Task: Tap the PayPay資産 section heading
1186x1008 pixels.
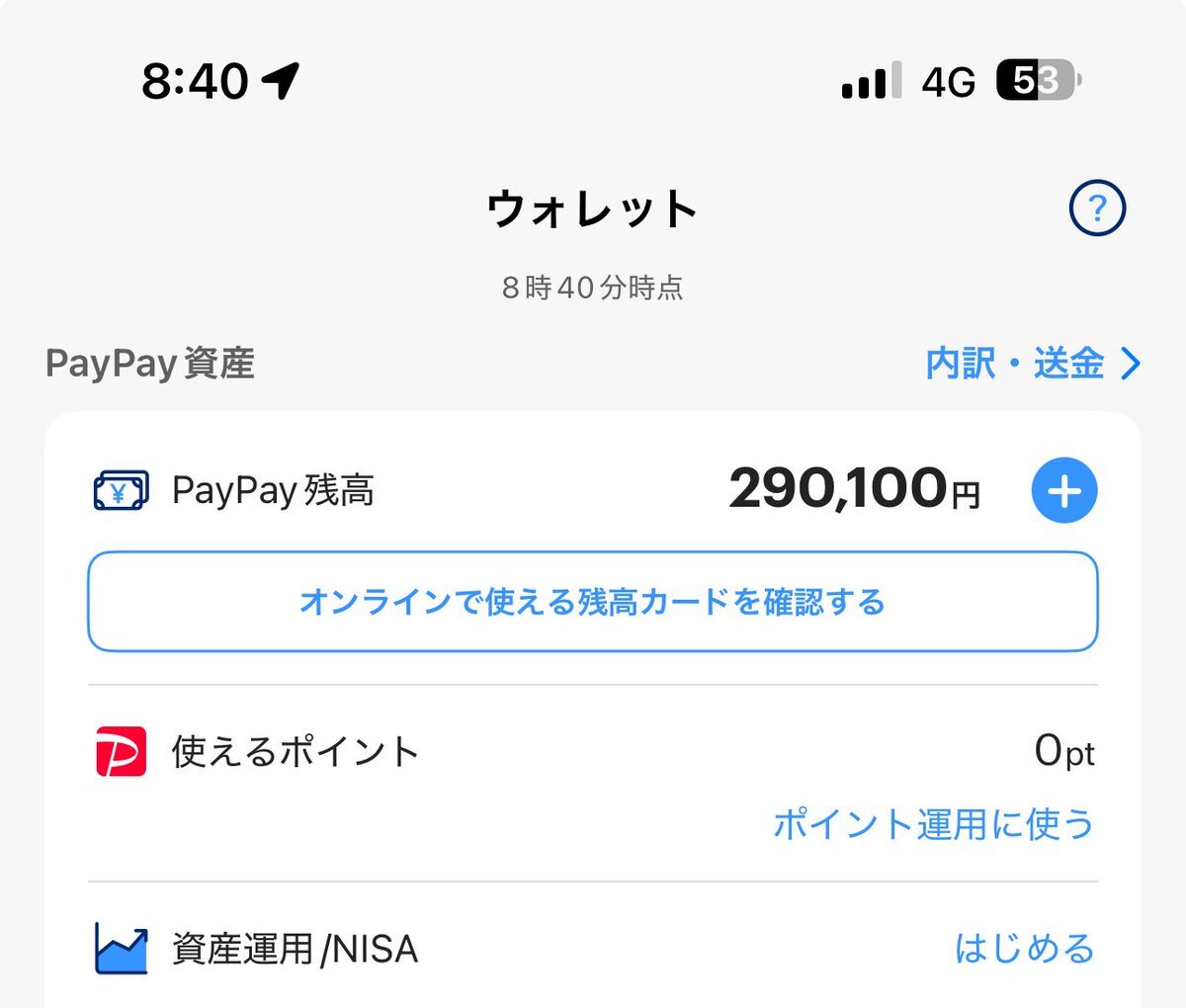Action: [150, 364]
